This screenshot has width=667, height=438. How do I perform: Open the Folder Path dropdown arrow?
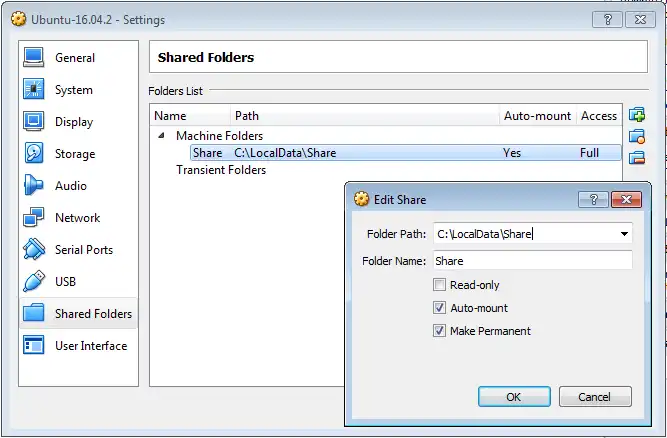click(624, 234)
